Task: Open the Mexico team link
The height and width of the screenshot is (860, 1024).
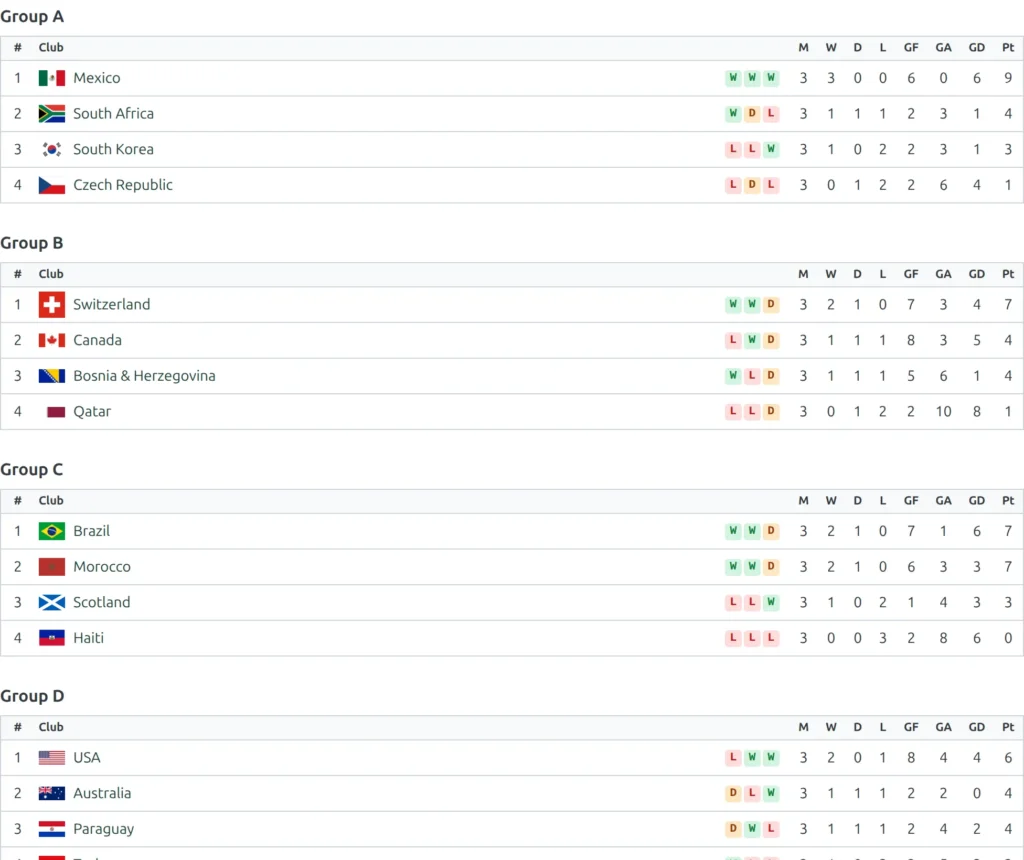Action: coord(97,78)
